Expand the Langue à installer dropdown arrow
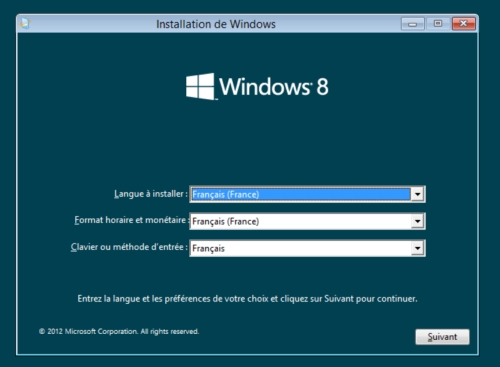This screenshot has width=500, height=367. (417, 194)
